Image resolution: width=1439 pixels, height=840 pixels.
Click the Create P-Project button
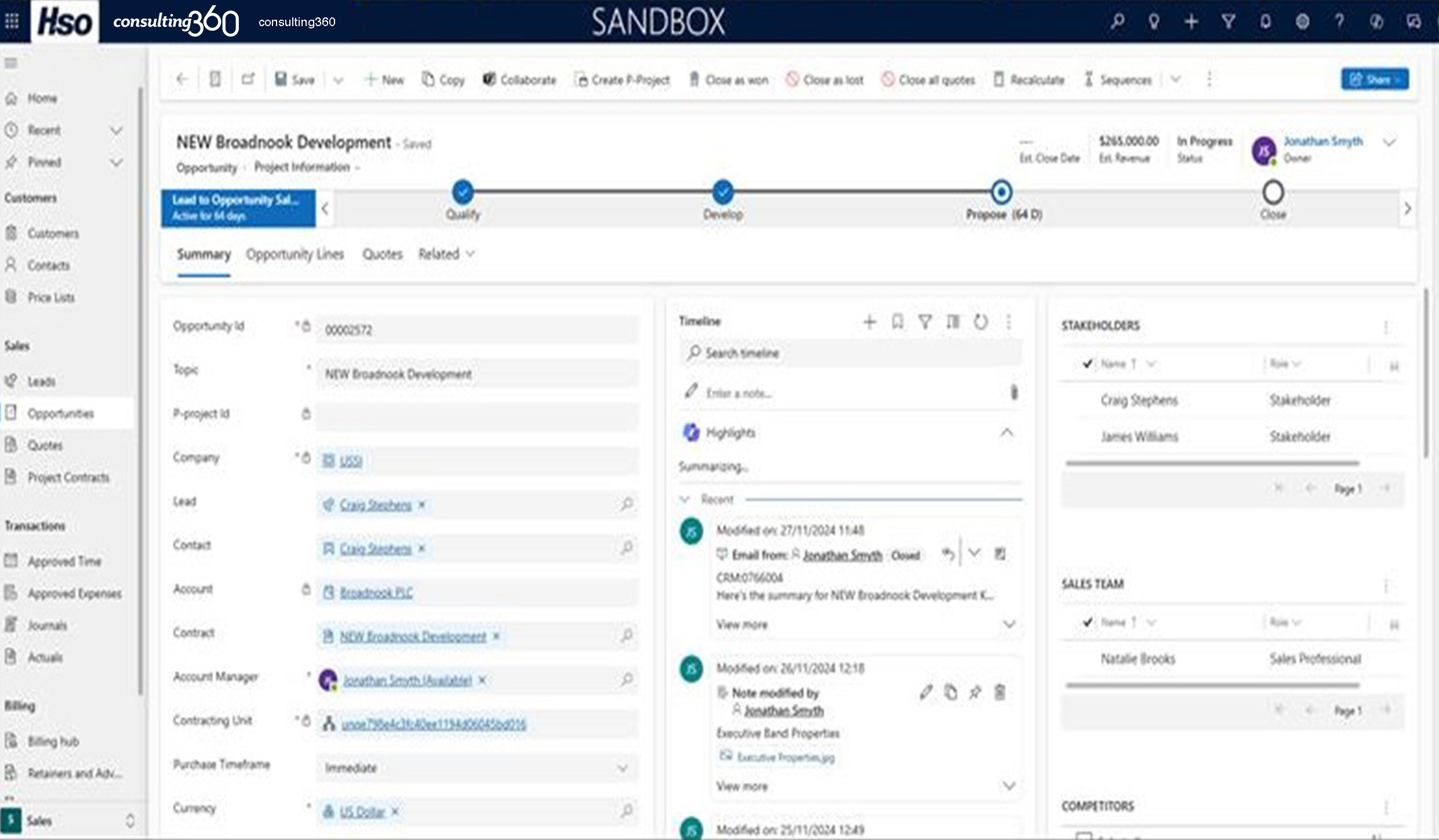pyautogui.click(x=622, y=79)
